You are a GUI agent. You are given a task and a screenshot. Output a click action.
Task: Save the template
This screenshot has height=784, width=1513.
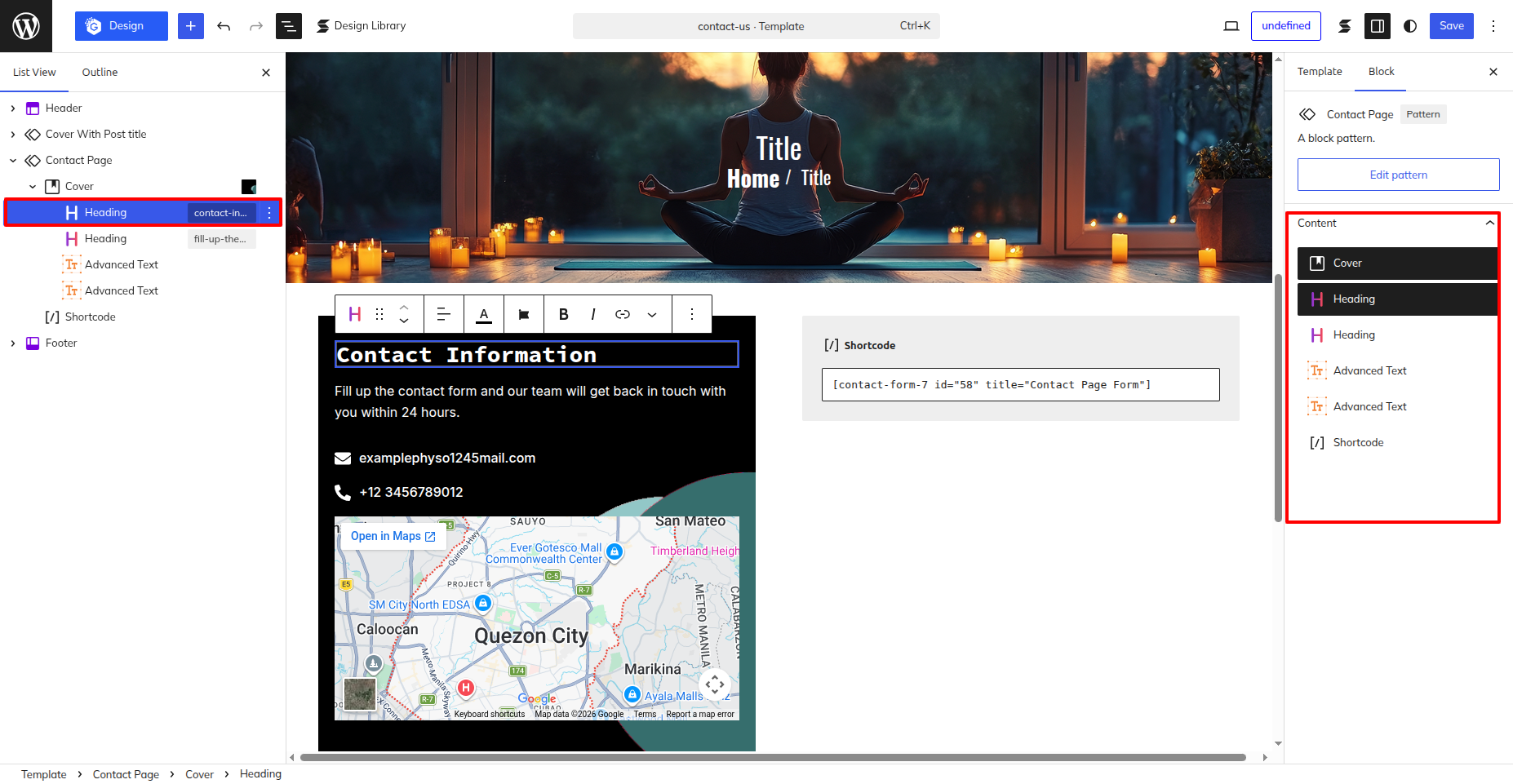coord(1452,26)
